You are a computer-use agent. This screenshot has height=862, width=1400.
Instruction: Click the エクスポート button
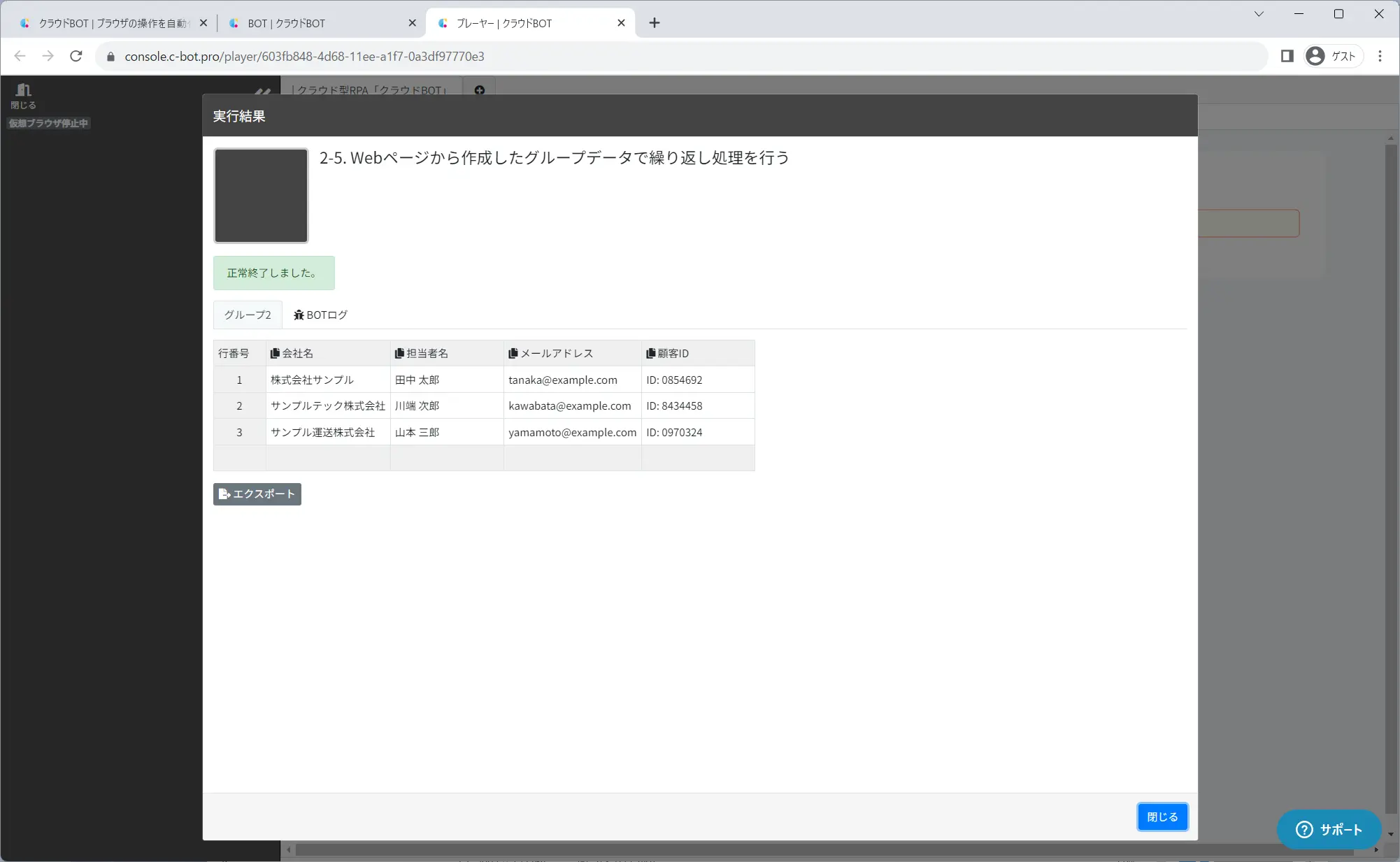(257, 494)
